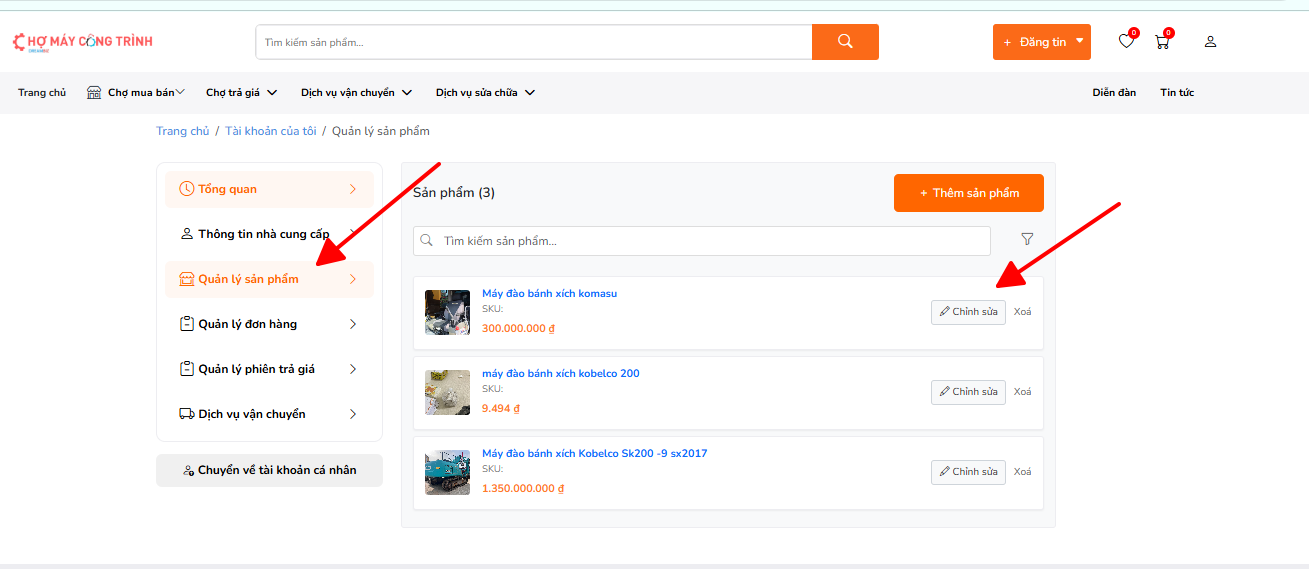Expand the Chợ trả giá dropdown
1309x569 pixels.
coord(241,93)
